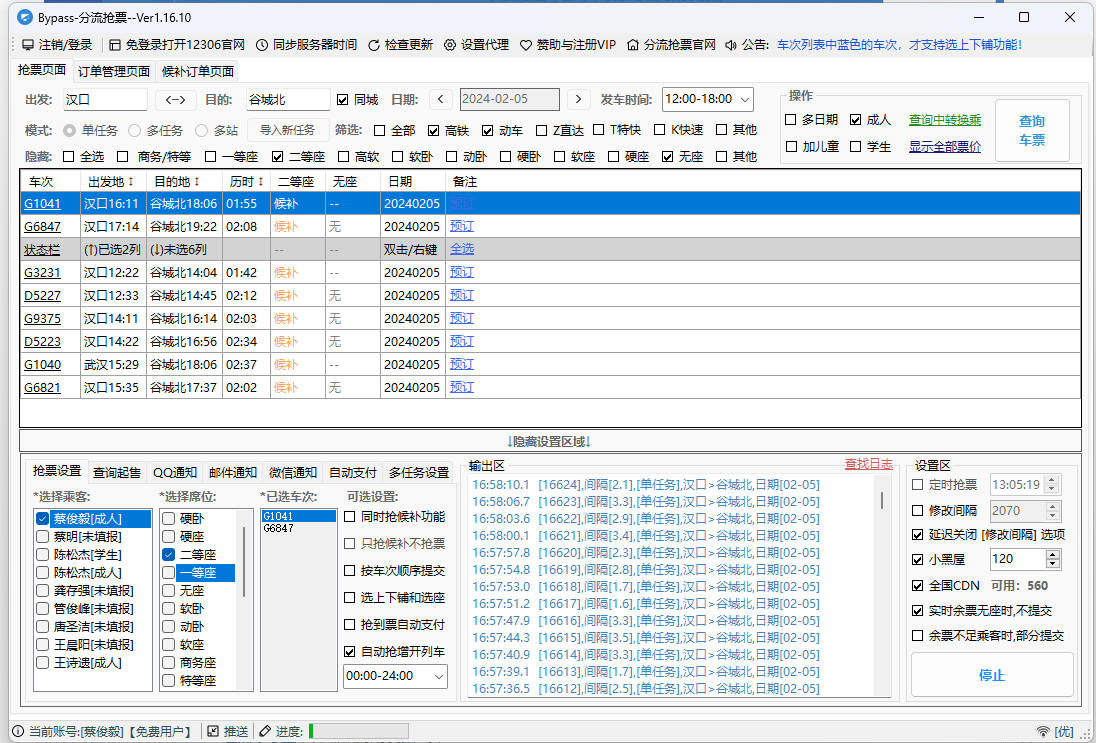The image size is (1096, 743).
Task: Go to previous date with left arrow
Action: [440, 99]
